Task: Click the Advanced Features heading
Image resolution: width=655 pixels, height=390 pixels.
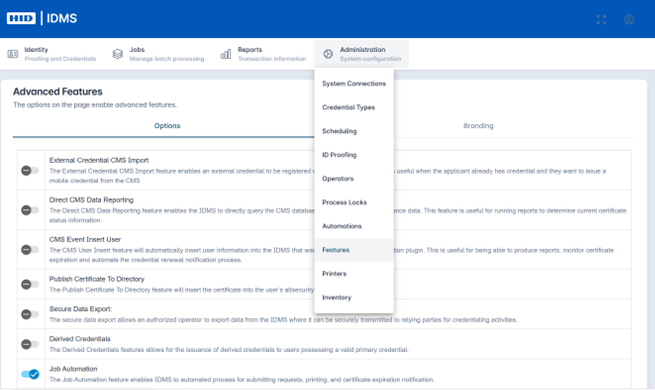Action: point(58,92)
